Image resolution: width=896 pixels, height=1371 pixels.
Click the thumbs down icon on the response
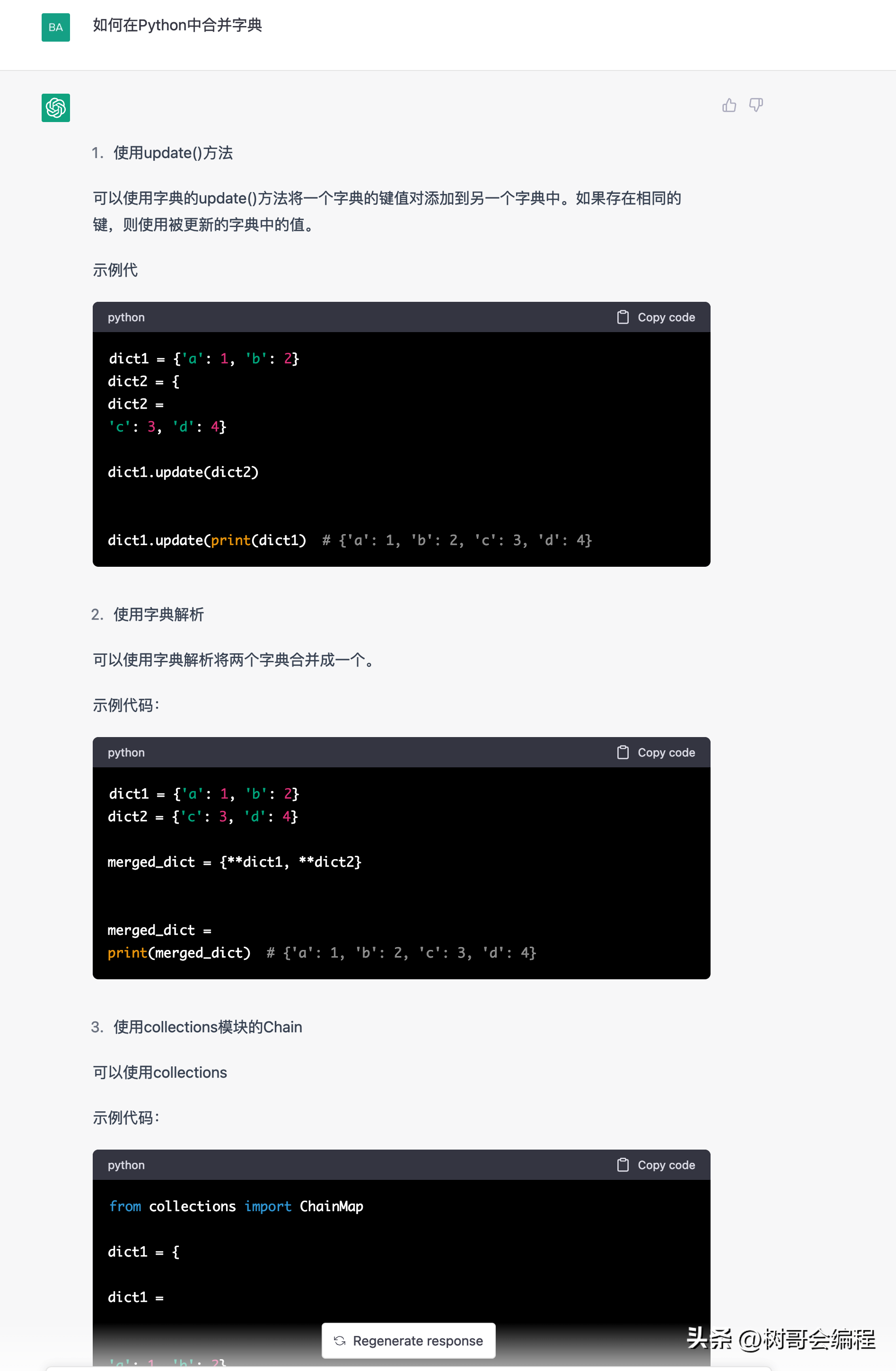[x=755, y=105]
